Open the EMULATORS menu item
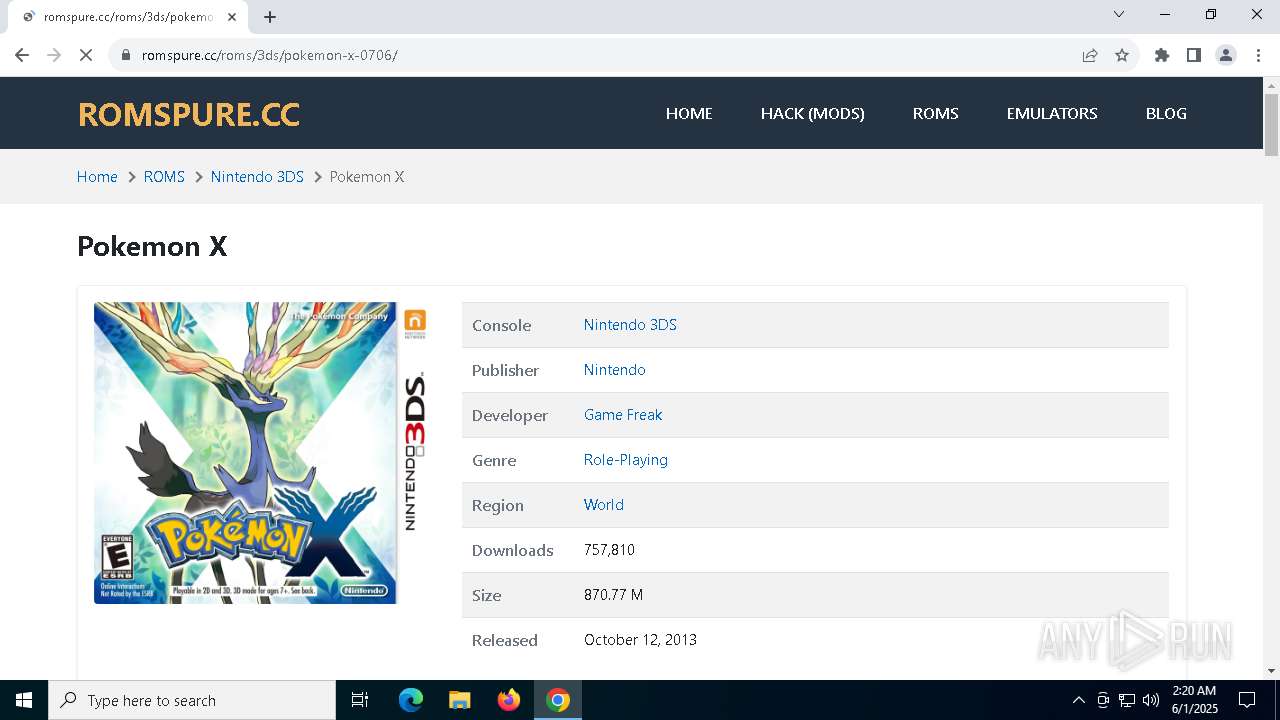1280x720 pixels. point(1052,113)
